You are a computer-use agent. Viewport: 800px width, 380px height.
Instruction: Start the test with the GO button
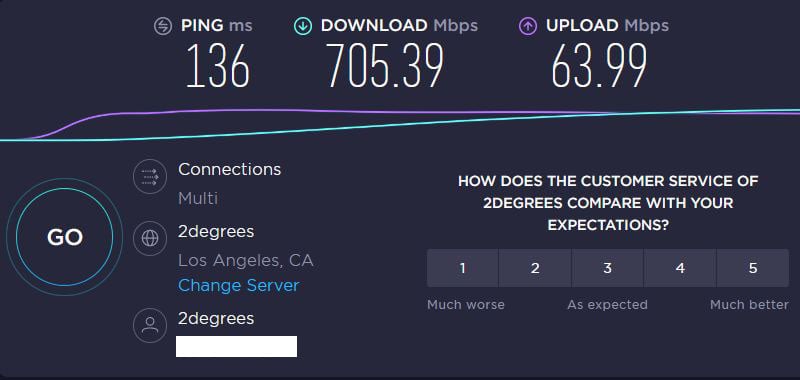(x=64, y=237)
